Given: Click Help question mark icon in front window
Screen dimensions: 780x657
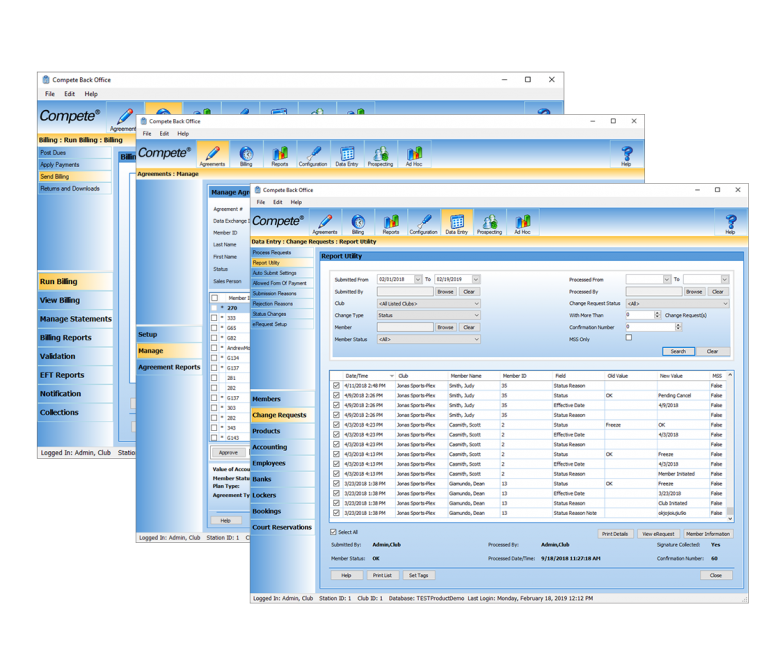Looking at the screenshot, I should click(x=730, y=223).
